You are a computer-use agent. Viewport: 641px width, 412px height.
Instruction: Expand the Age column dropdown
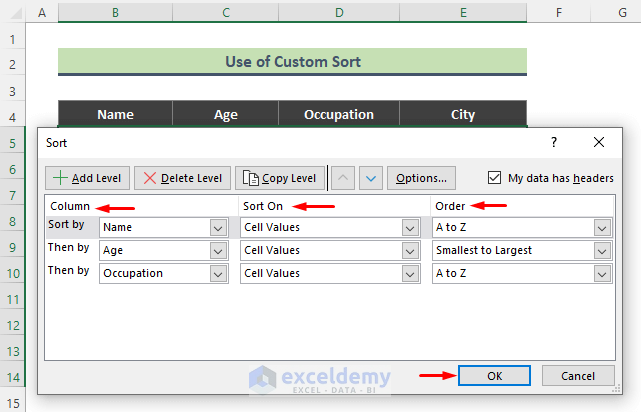219,250
